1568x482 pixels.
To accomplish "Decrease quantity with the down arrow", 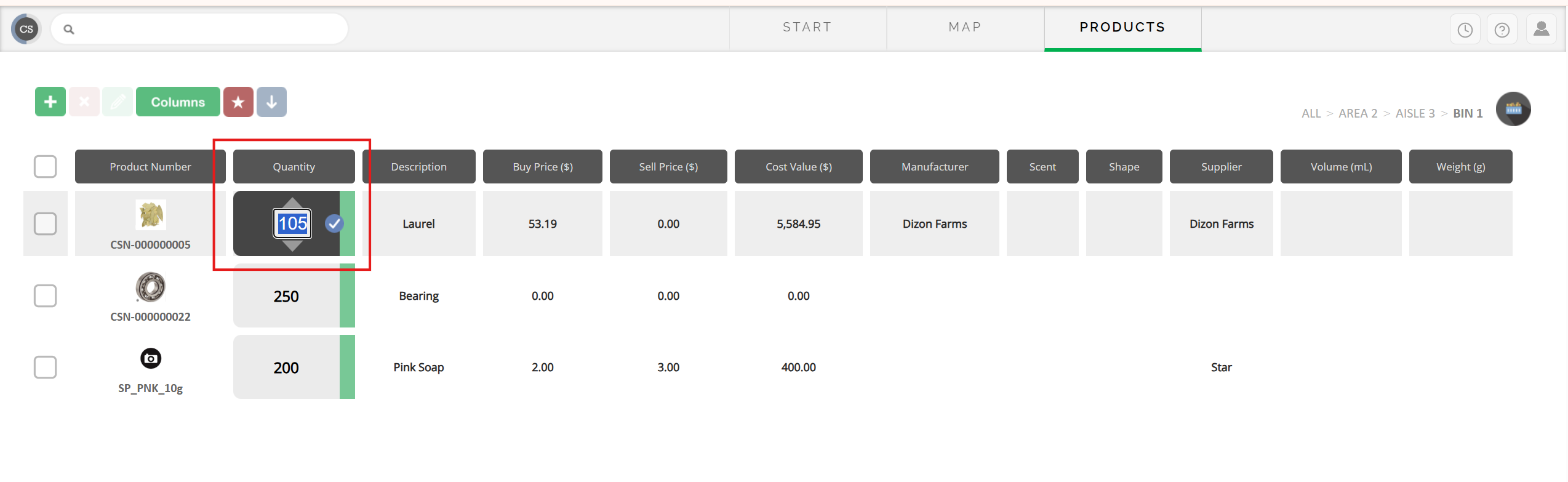I will pos(292,246).
